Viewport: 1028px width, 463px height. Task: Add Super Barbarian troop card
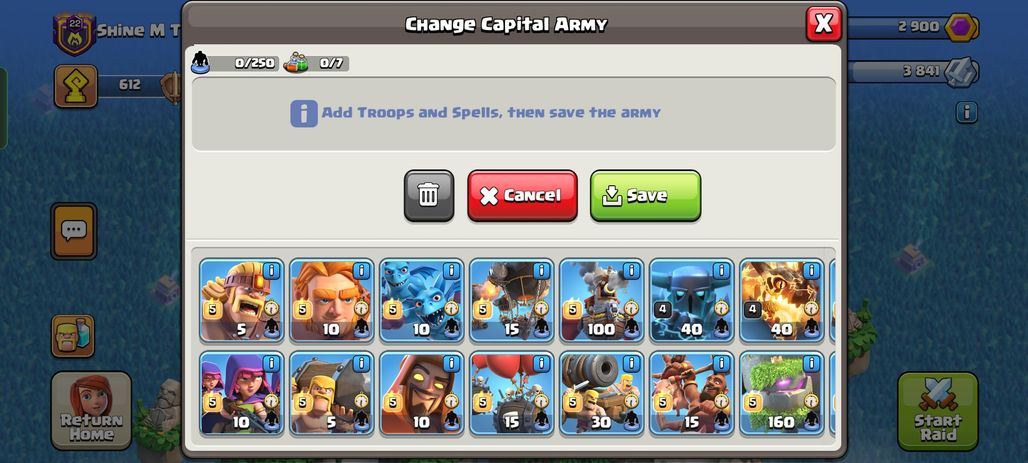click(242, 300)
